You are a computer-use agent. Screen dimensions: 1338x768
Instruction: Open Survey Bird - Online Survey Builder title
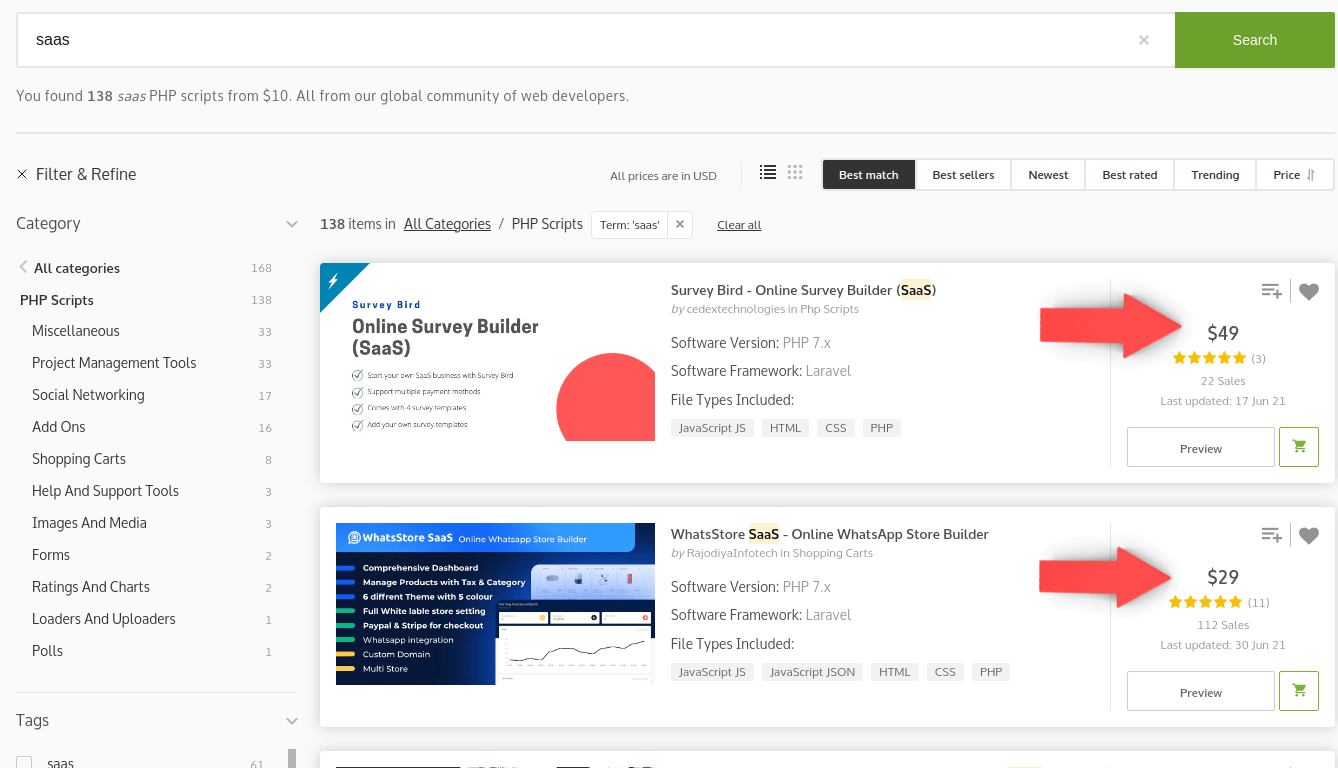pyautogui.click(x=803, y=290)
